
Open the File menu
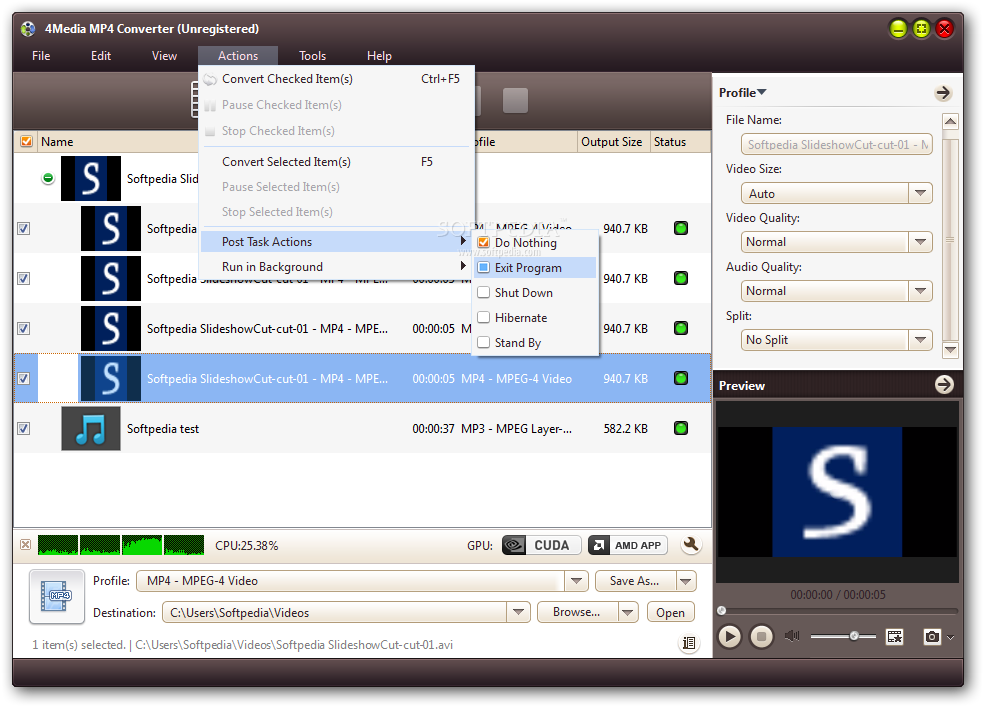click(41, 56)
